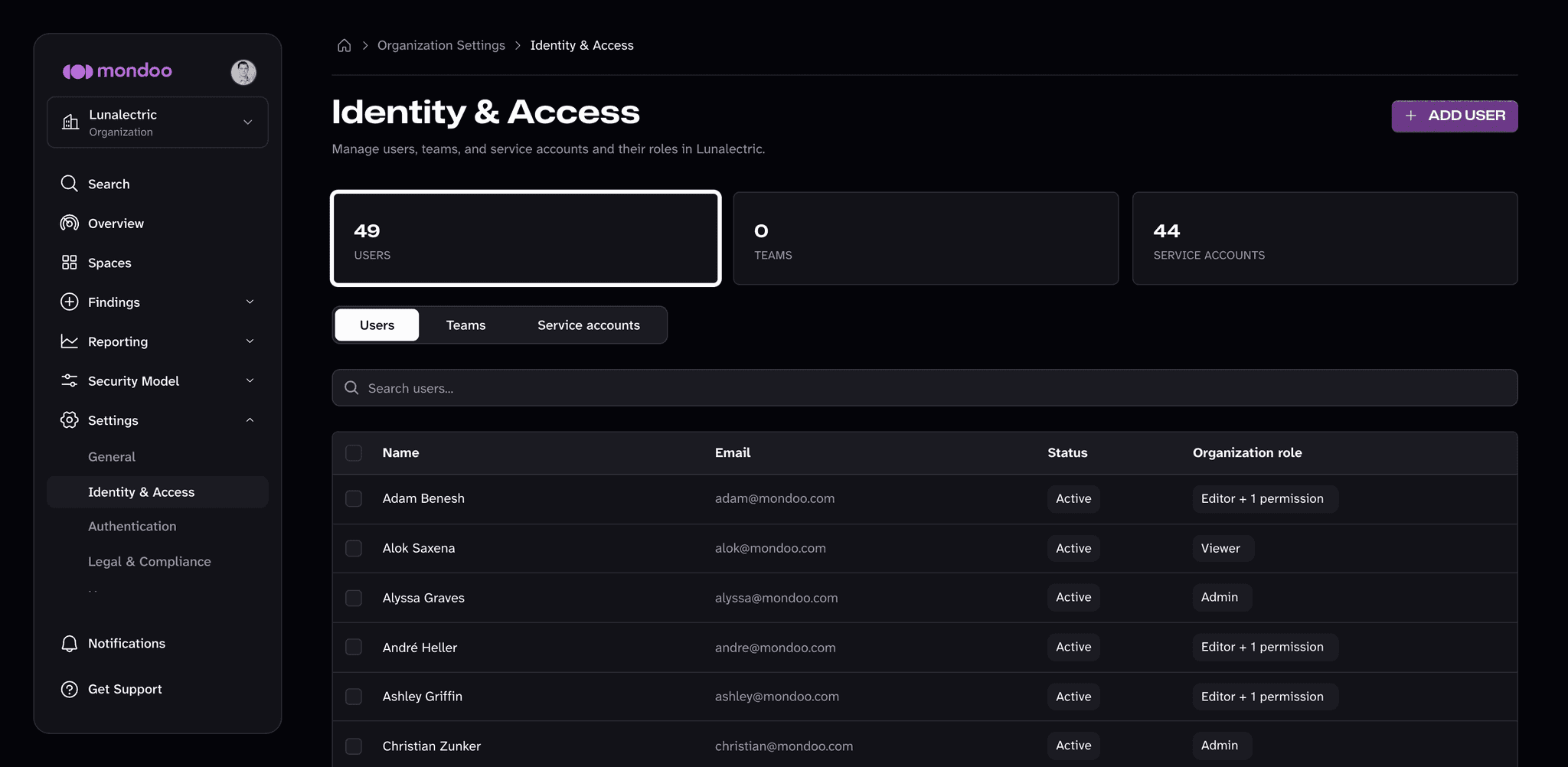Click the Security Model sliders icon
This screenshot has height=767, width=1568.
70,380
